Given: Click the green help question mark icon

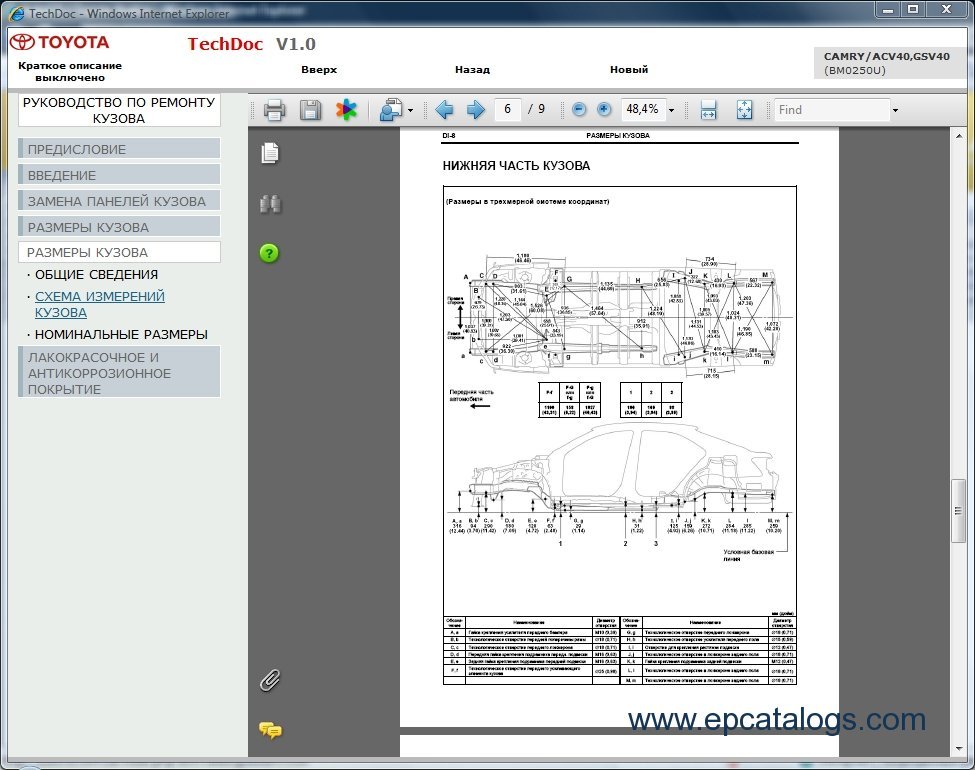Looking at the screenshot, I should pos(269,253).
